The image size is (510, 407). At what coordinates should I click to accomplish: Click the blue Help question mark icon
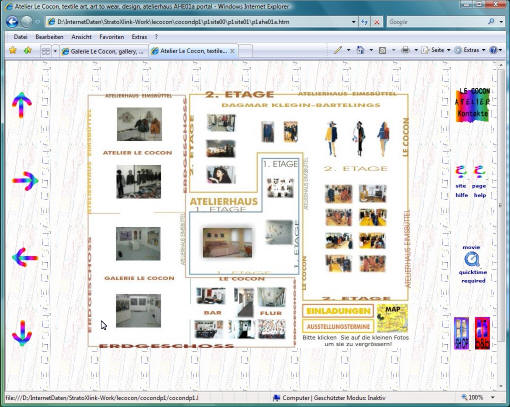493,50
